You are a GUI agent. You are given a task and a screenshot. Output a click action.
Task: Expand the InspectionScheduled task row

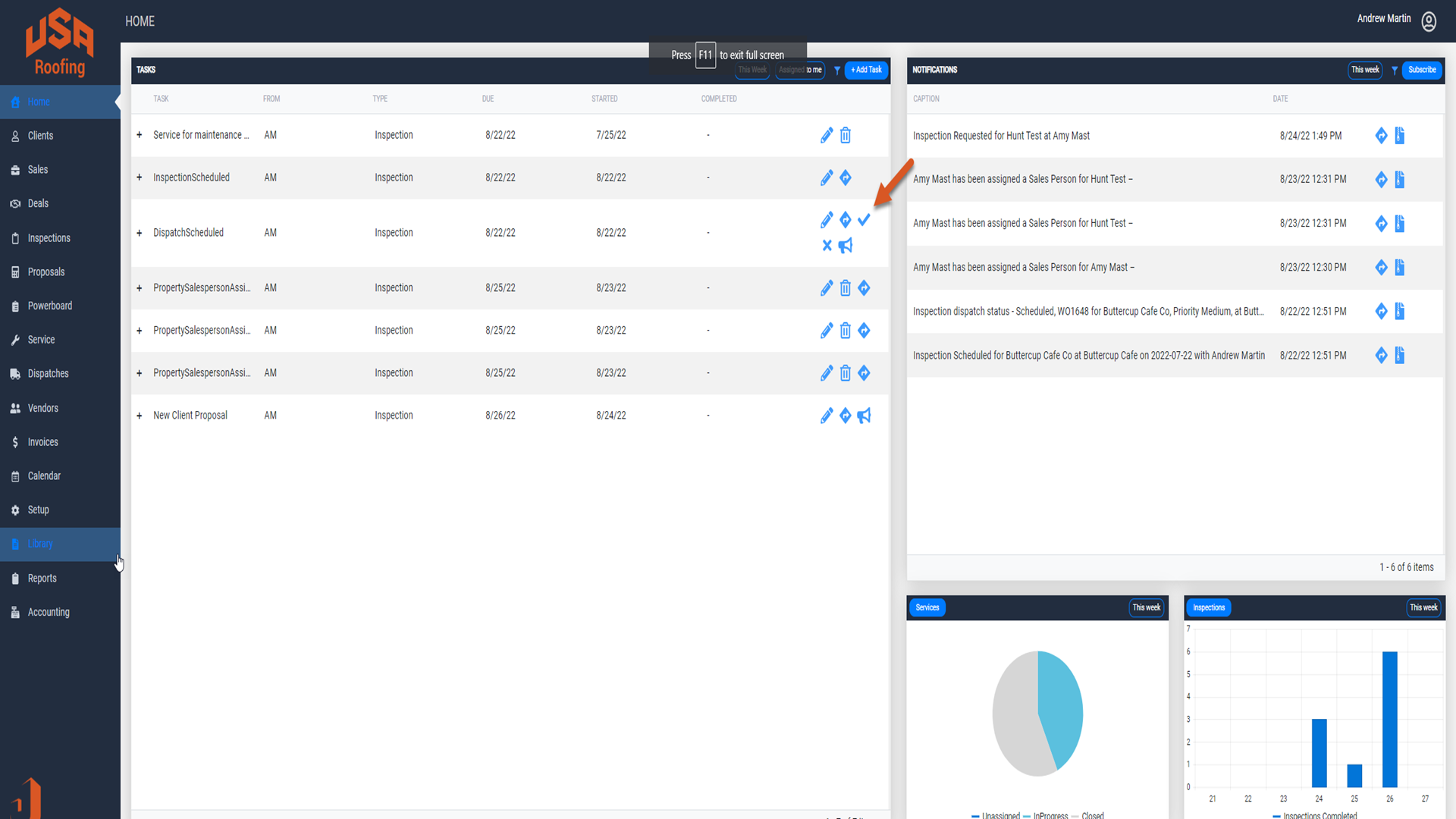click(140, 177)
